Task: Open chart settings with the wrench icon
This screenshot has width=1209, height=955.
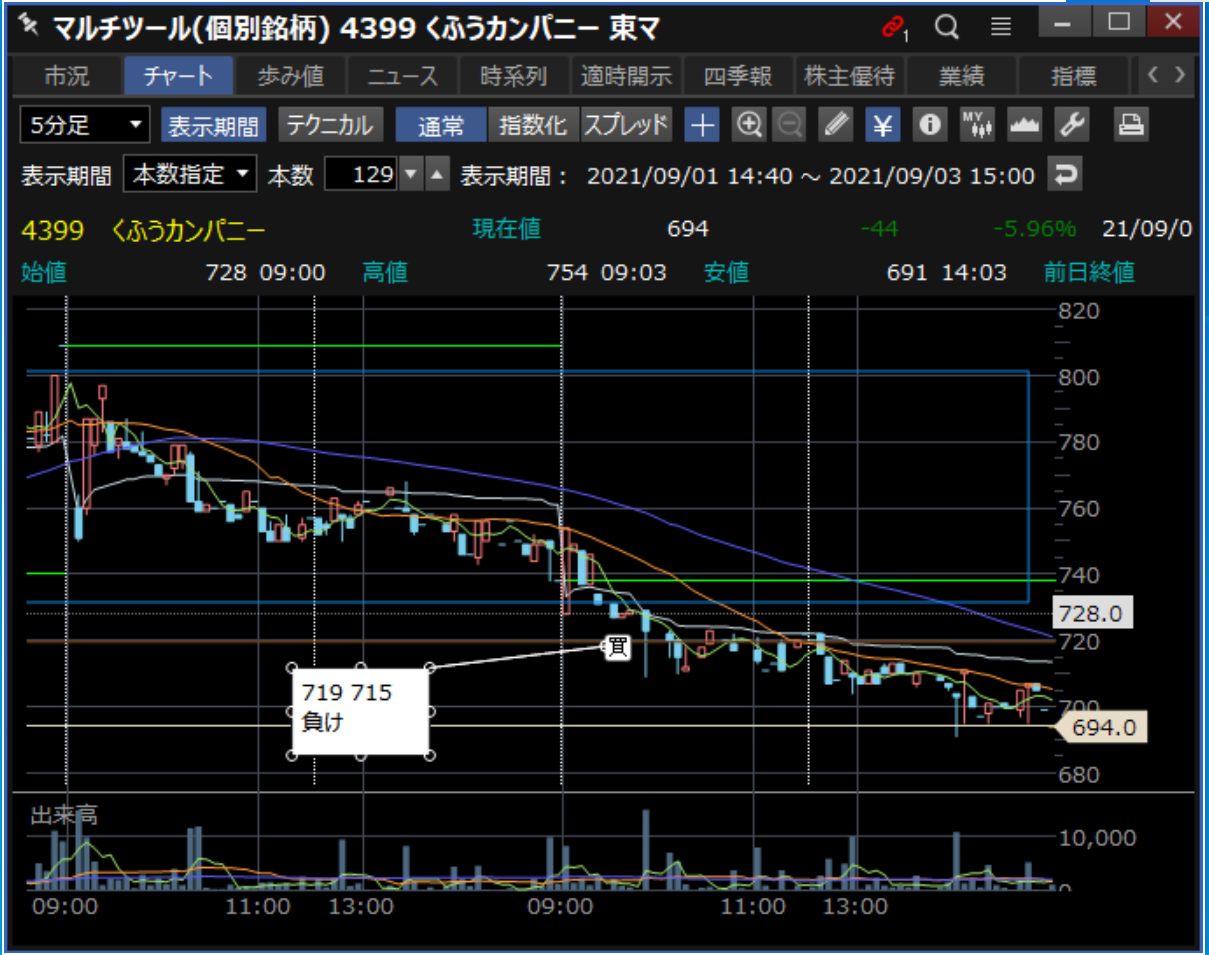Action: tap(1071, 125)
